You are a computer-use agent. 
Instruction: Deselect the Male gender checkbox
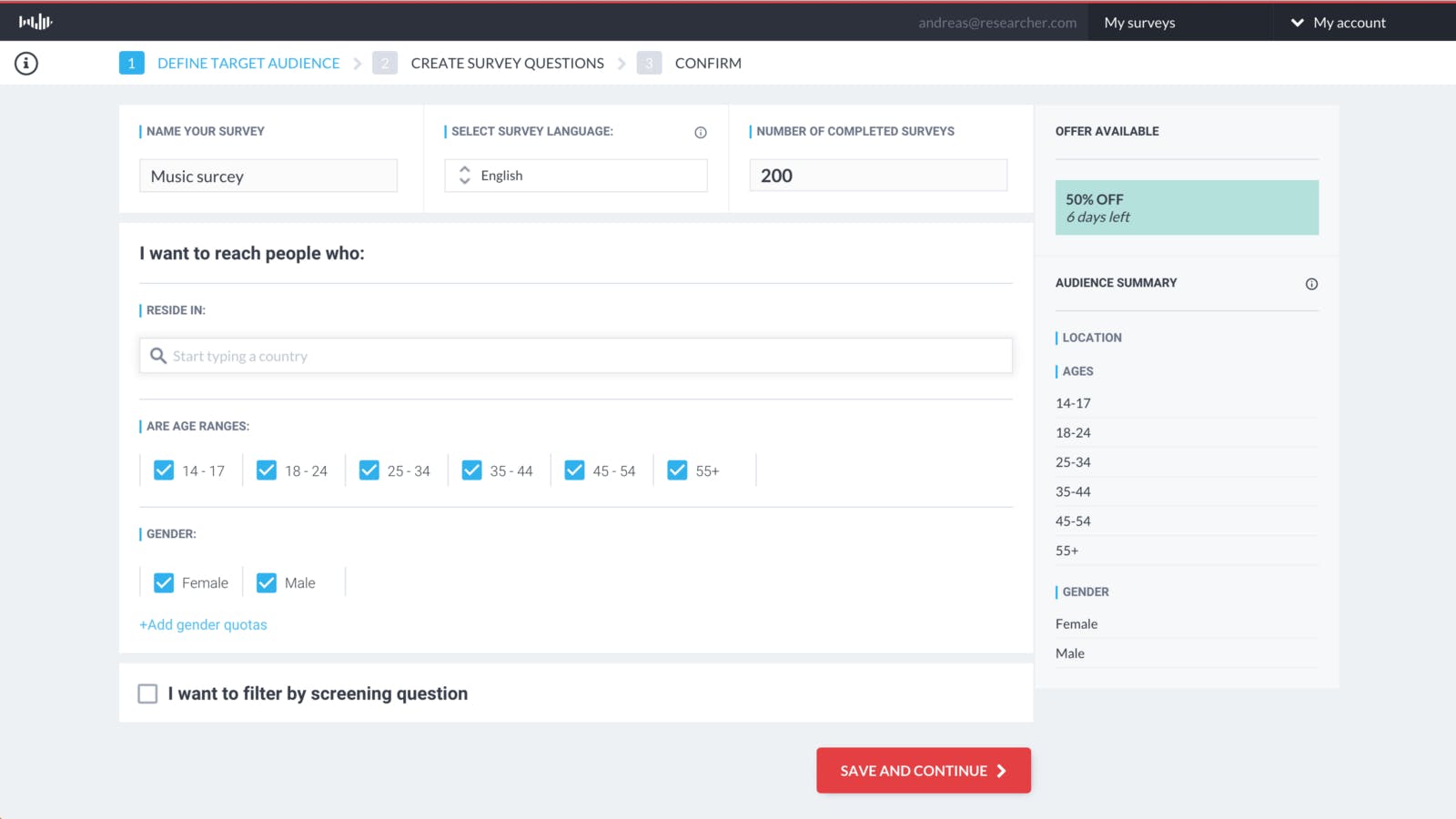267,583
